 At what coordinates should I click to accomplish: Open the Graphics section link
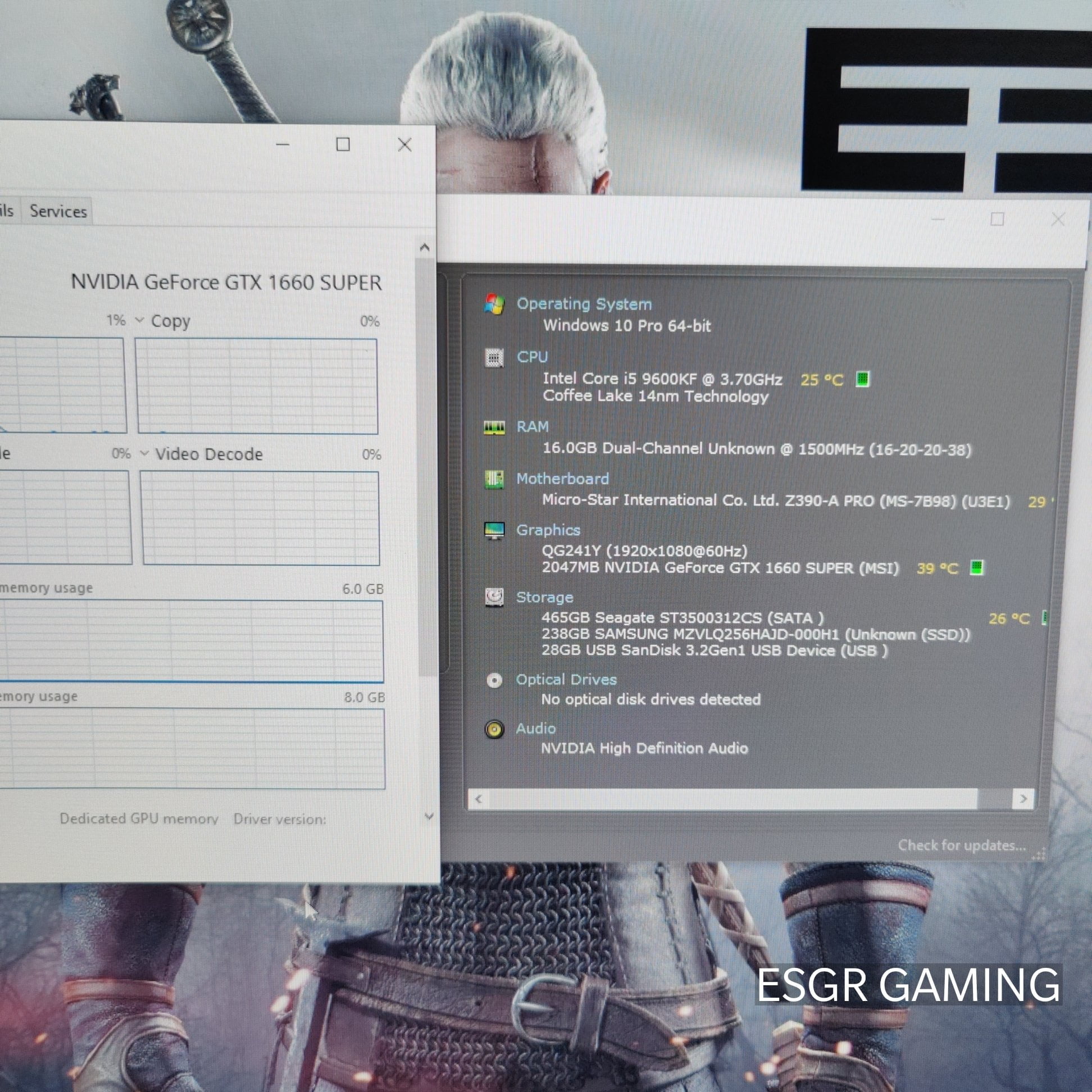[x=548, y=530]
